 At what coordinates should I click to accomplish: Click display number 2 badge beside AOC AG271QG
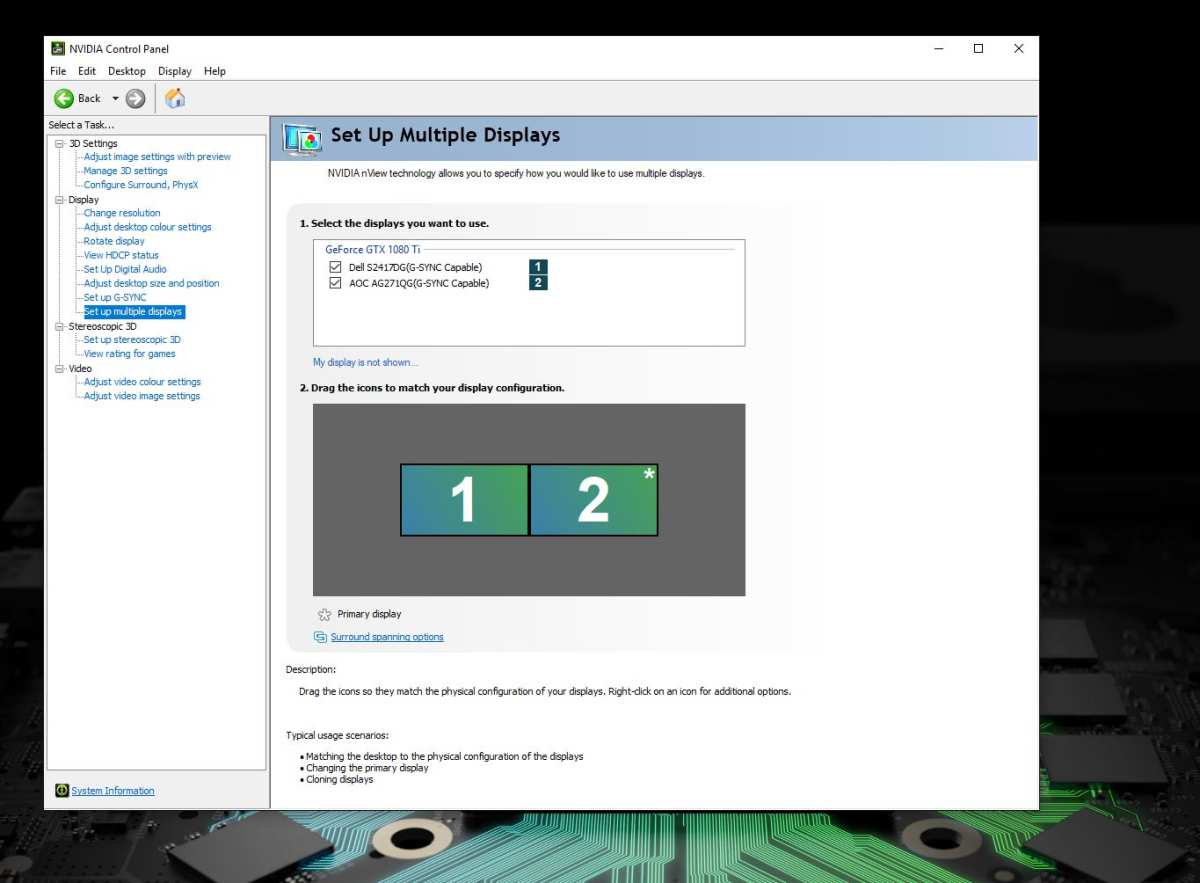[538, 283]
